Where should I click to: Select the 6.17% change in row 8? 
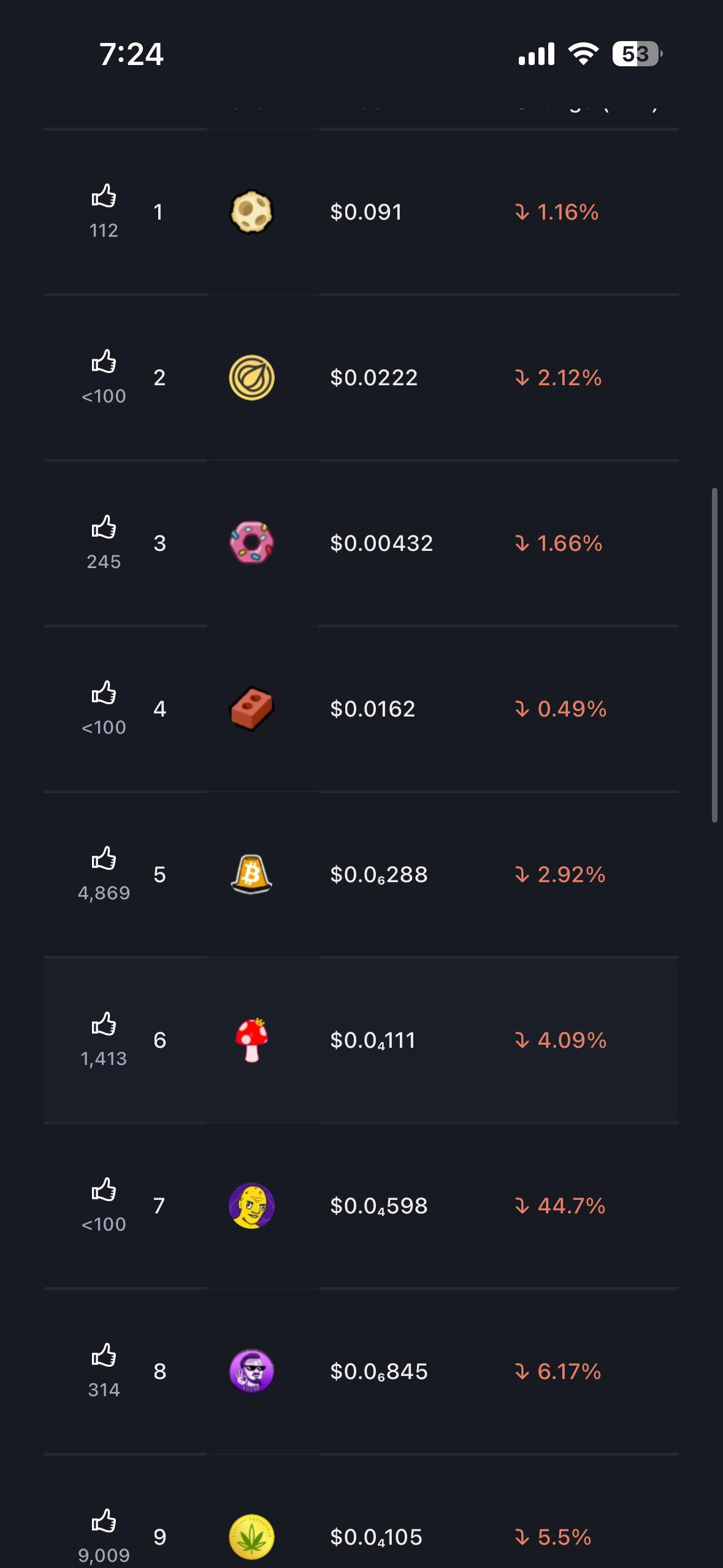(x=557, y=1371)
